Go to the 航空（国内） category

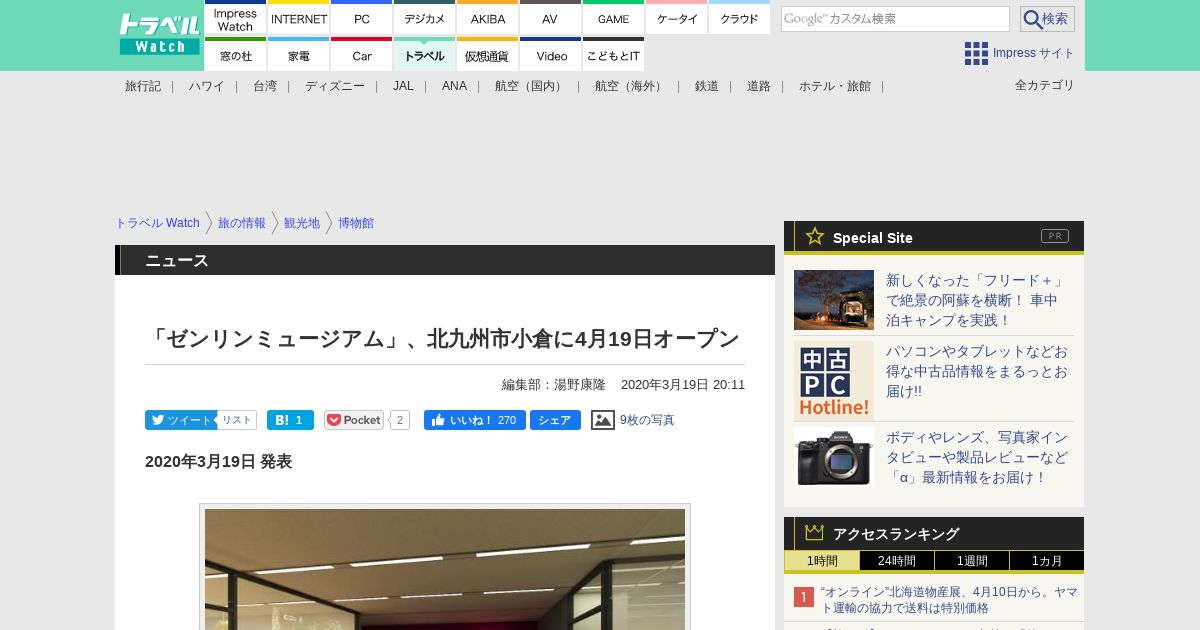(530, 86)
